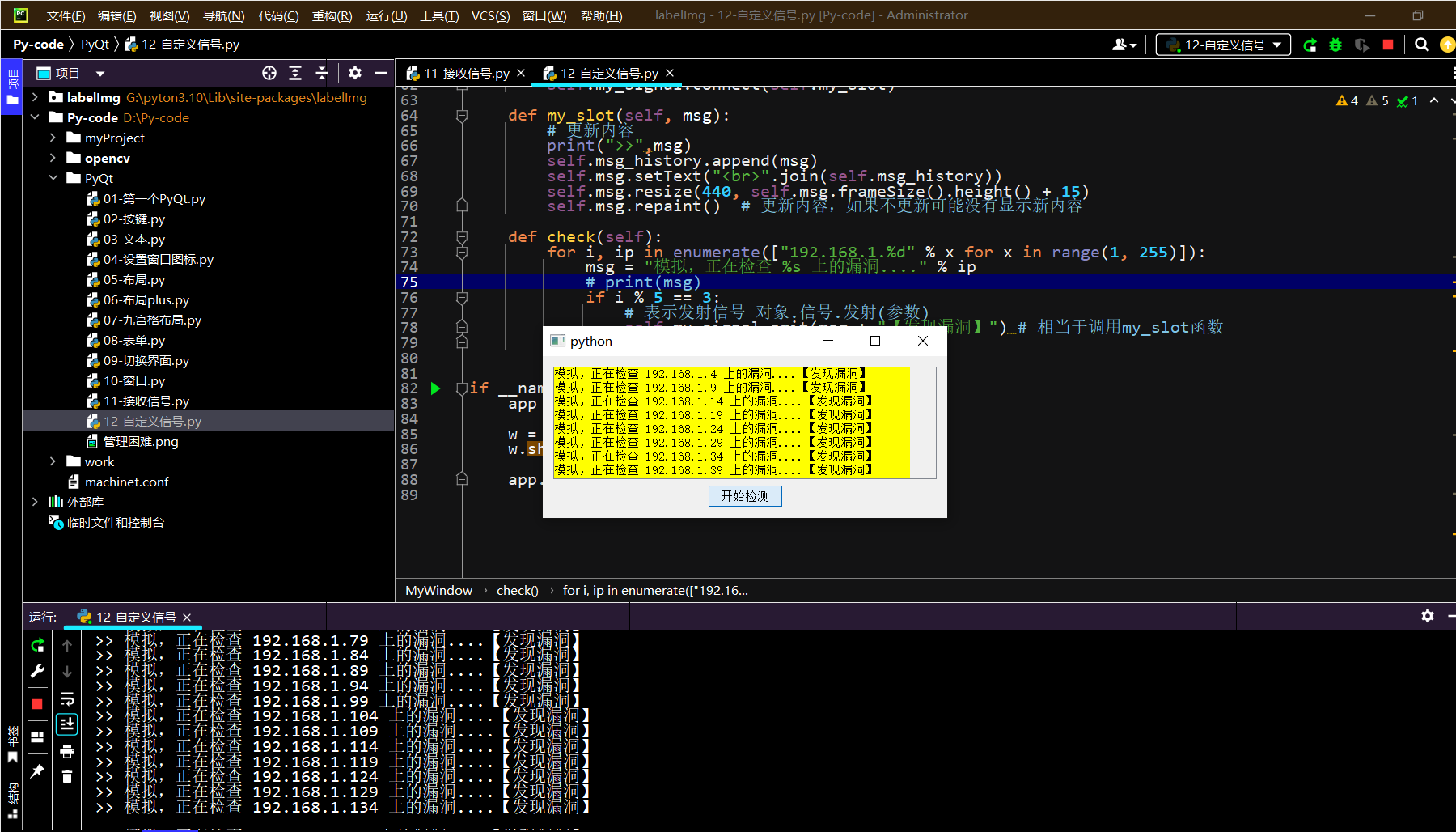Open the 结构 vertical tool window tab
This screenshot has width=1456, height=832.
pyautogui.click(x=12, y=800)
